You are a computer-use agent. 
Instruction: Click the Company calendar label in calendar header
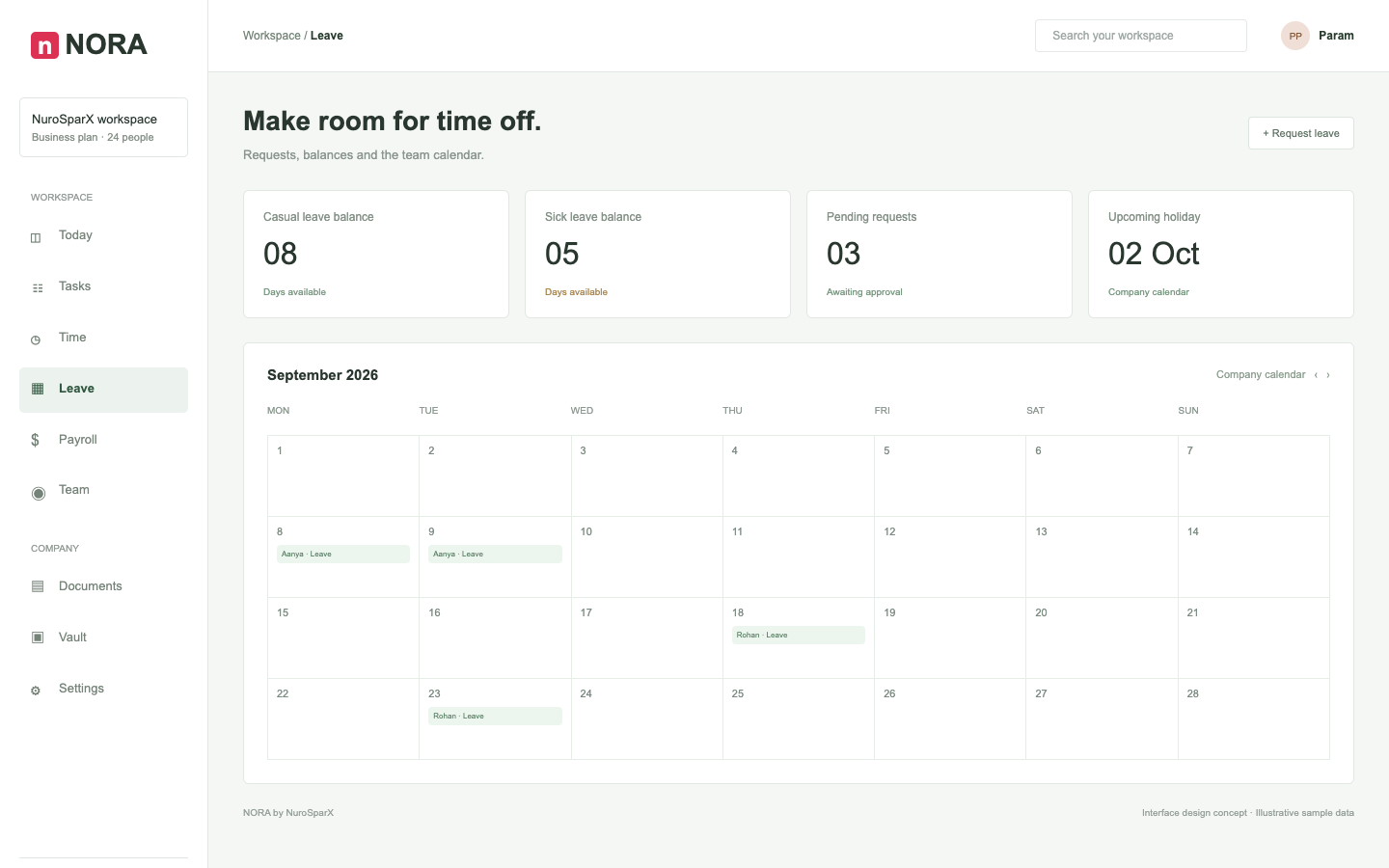click(x=1261, y=375)
